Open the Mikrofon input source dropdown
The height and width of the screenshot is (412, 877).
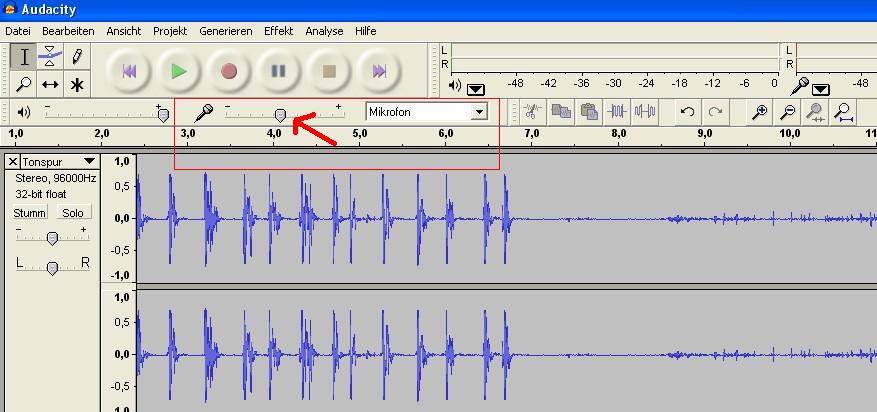479,112
